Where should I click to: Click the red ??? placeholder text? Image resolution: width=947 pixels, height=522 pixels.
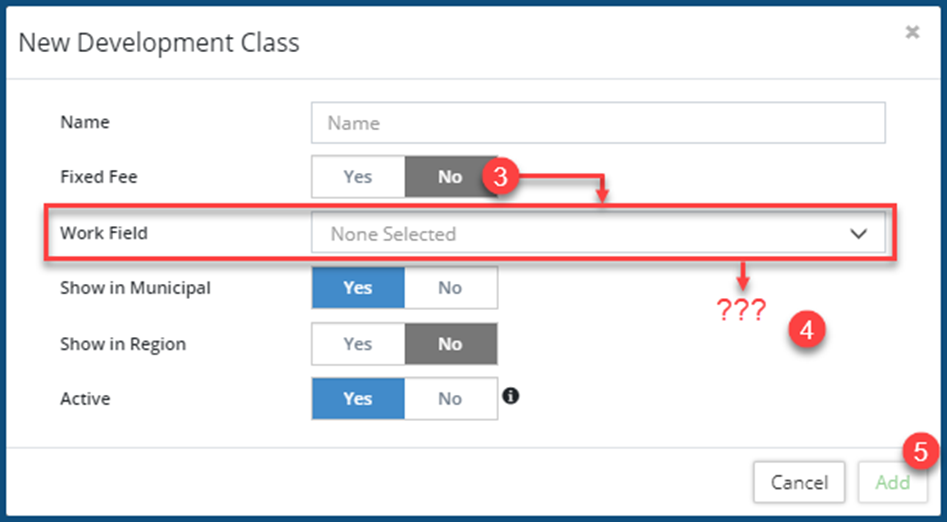coord(741,311)
